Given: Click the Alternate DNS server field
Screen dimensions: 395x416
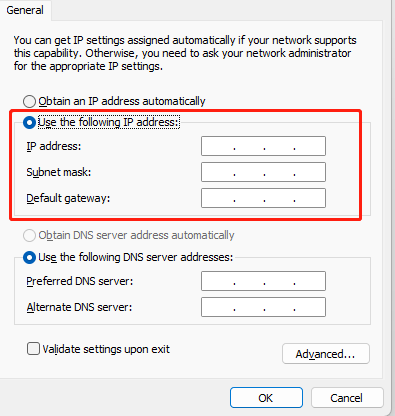Looking at the screenshot, I should [x=263, y=307].
